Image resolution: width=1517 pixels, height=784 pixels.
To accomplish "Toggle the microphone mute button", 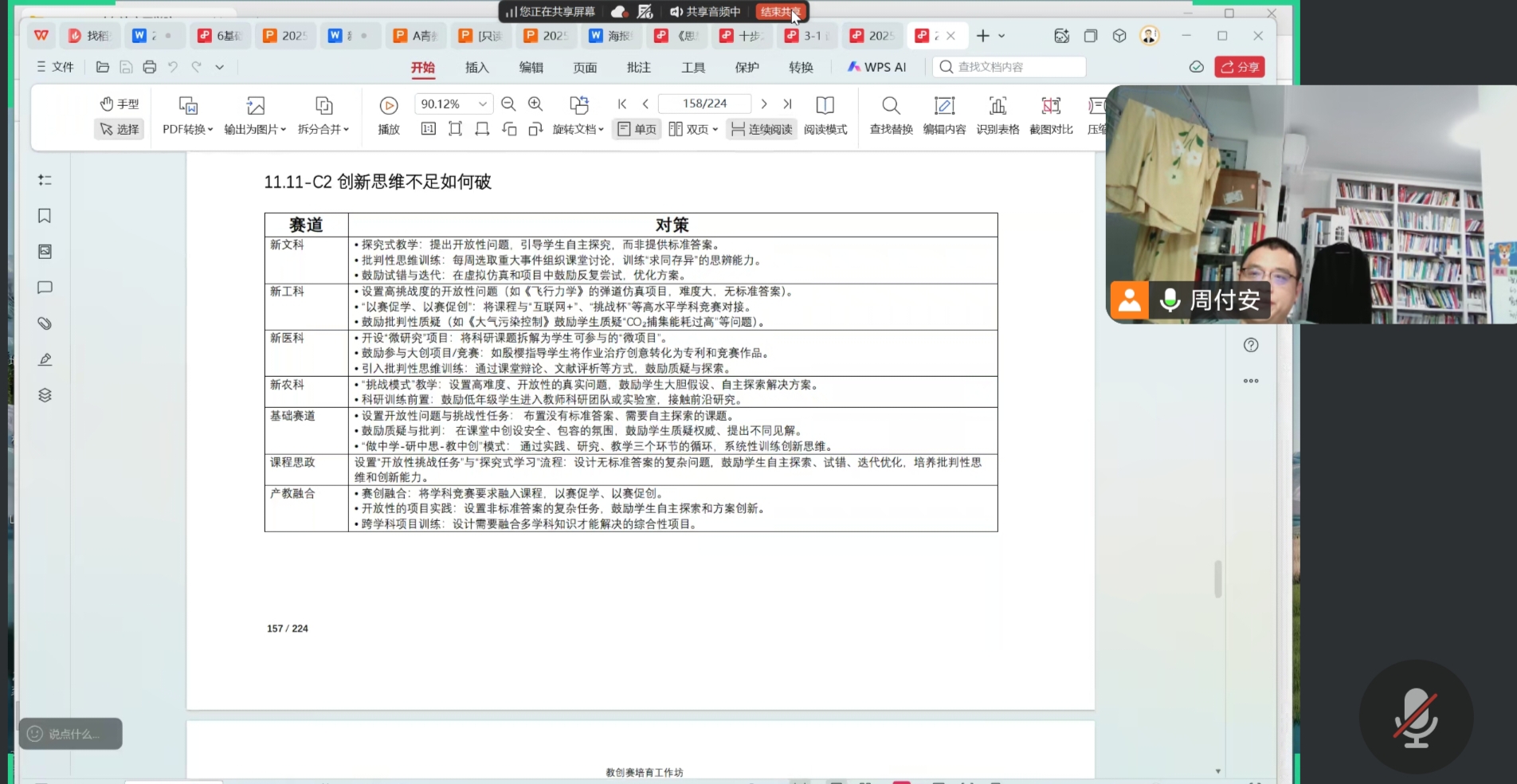I will 1416,717.
